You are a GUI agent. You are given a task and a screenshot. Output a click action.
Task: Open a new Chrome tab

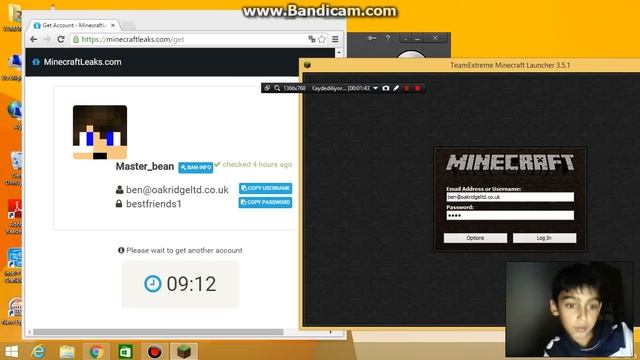point(128,26)
